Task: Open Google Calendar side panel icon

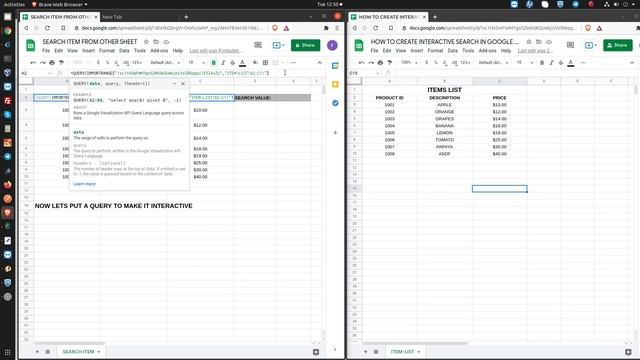Action: pyautogui.click(x=335, y=66)
